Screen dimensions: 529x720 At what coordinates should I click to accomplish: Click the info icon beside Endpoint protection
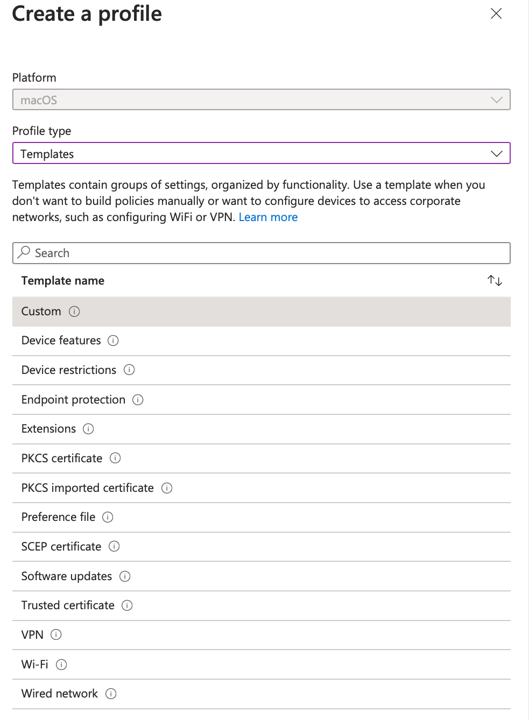[x=138, y=399]
